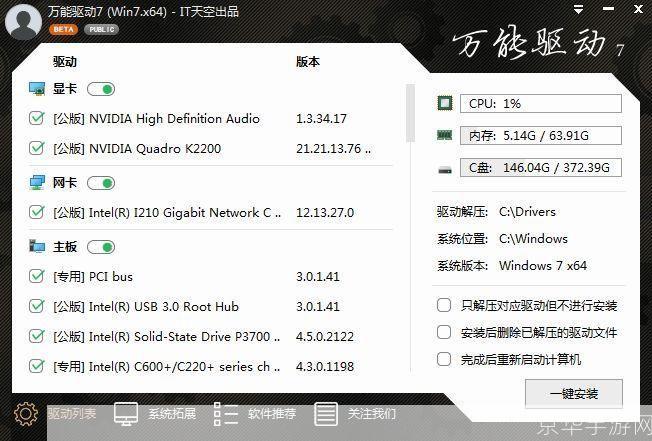Viewport: 652px width, 441px height.
Task: Click the user avatar icon
Action: click(x=23, y=22)
